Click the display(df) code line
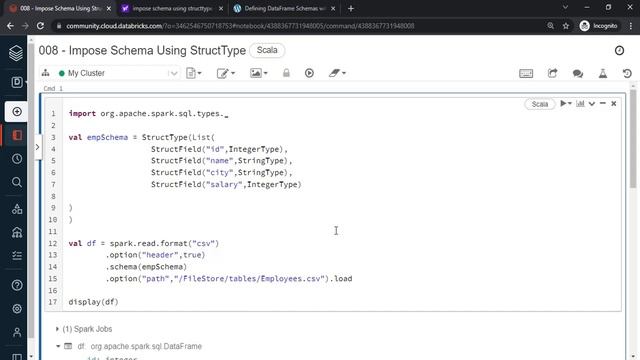This screenshot has height=360, width=640. tap(93, 302)
